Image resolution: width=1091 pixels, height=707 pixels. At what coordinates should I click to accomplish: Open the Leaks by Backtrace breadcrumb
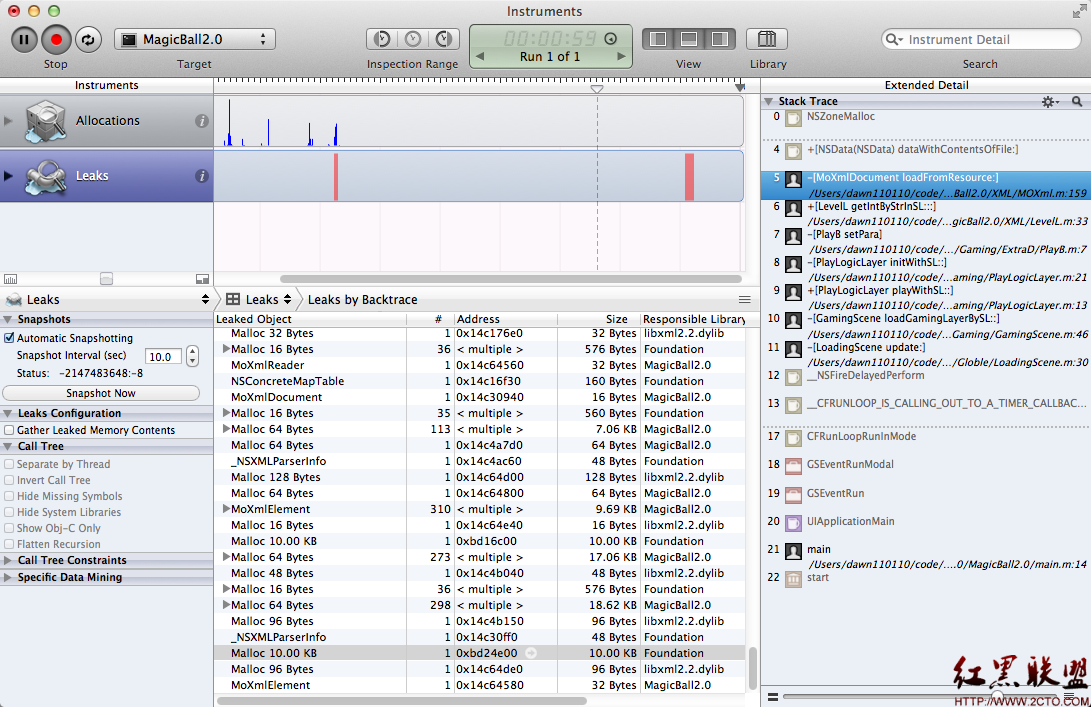pos(362,299)
